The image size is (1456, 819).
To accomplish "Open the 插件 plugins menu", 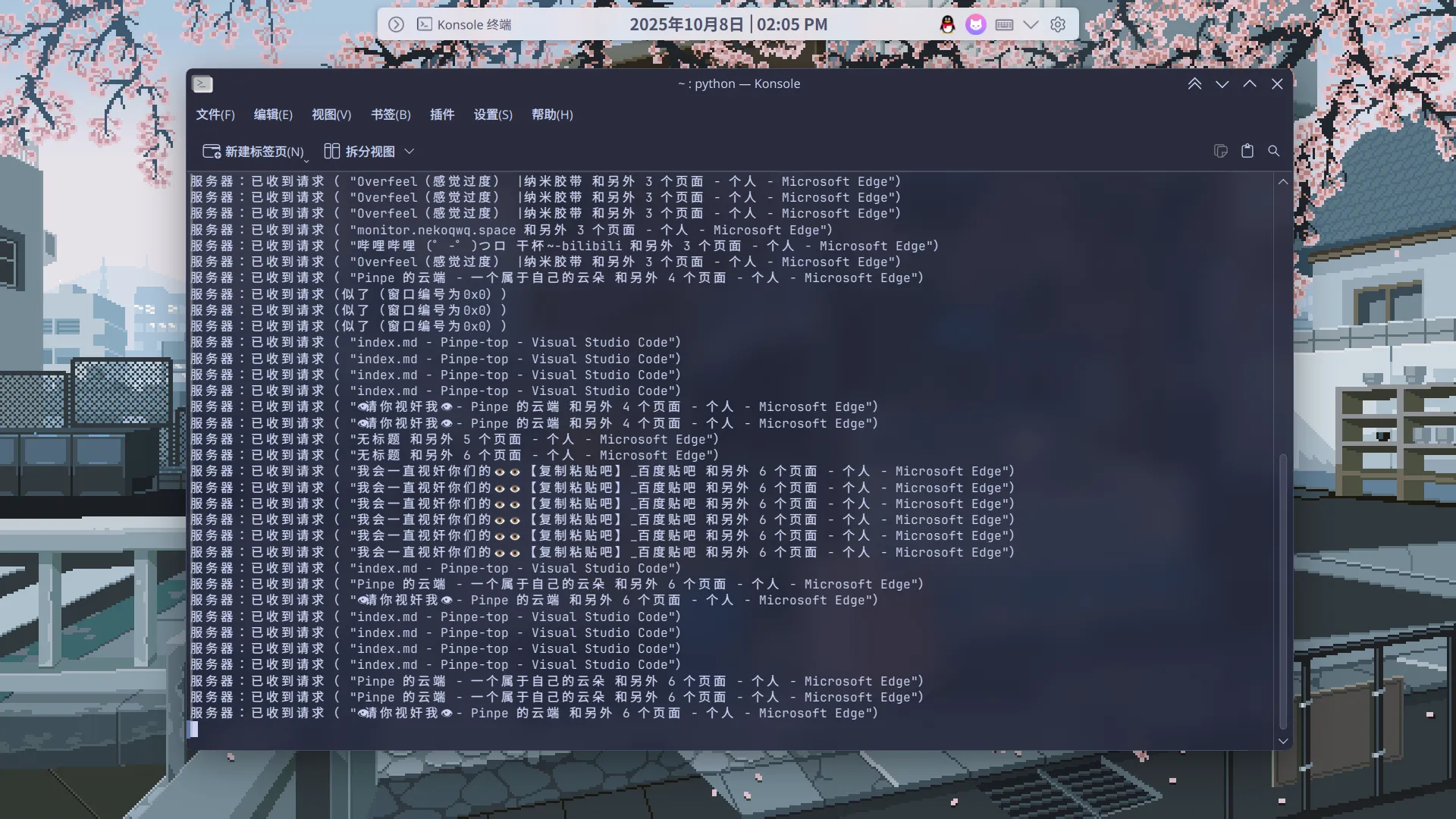I will coord(442,115).
